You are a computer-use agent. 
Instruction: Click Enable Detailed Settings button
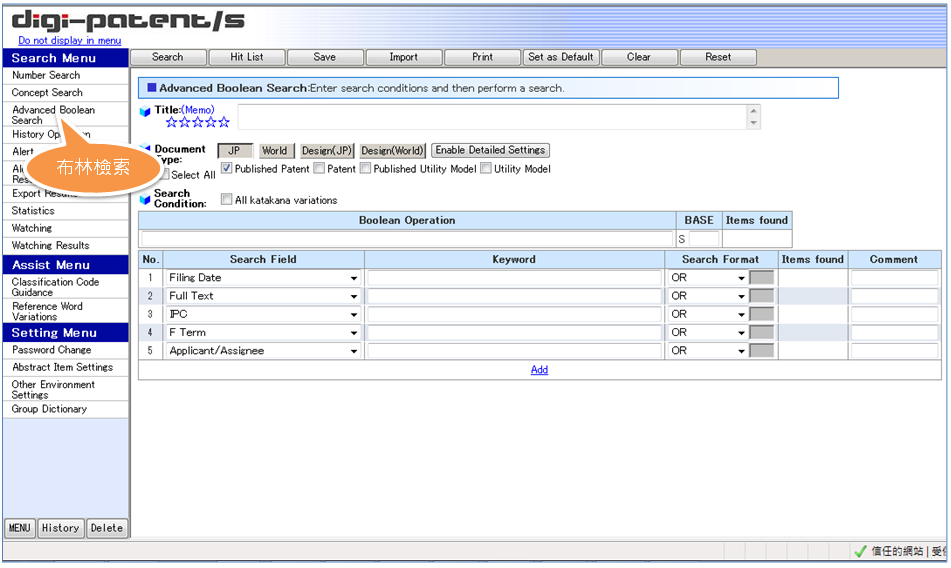[x=490, y=150]
